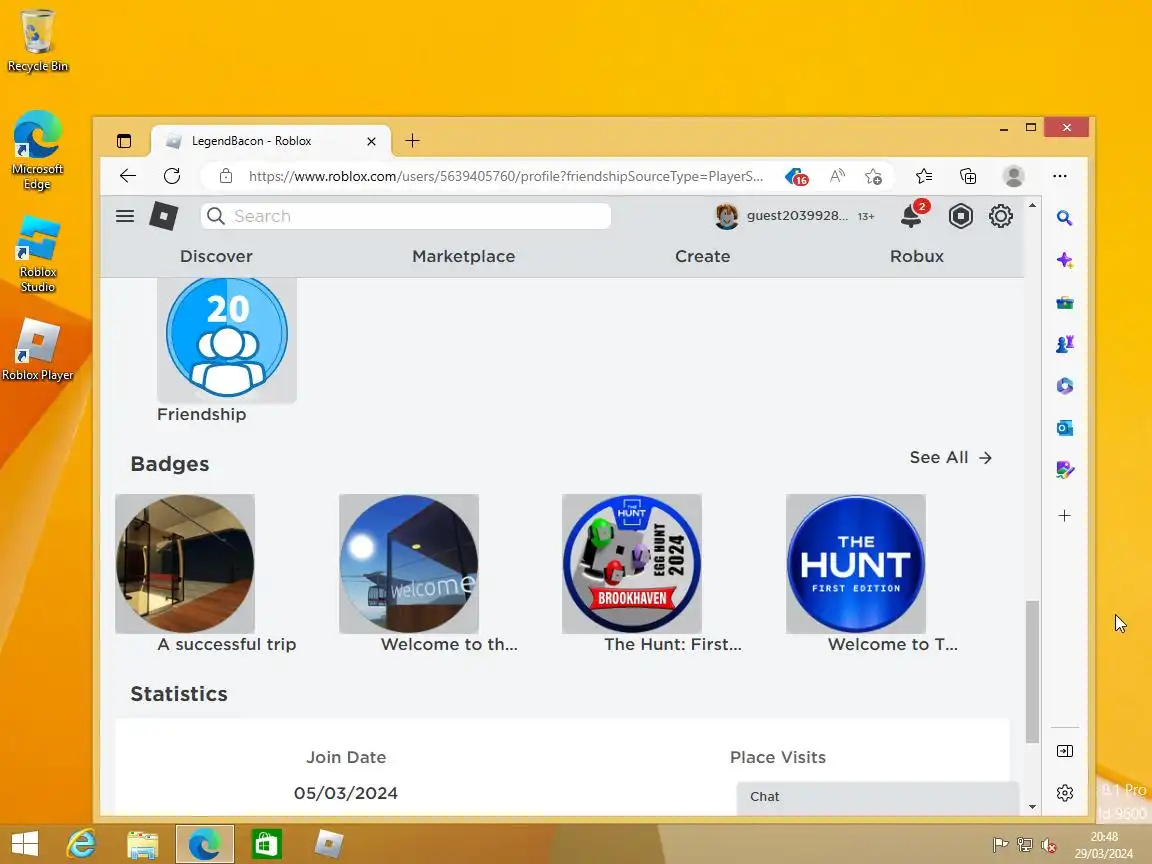
Task: Add a sidebar app with plus icon
Action: pyautogui.click(x=1065, y=516)
